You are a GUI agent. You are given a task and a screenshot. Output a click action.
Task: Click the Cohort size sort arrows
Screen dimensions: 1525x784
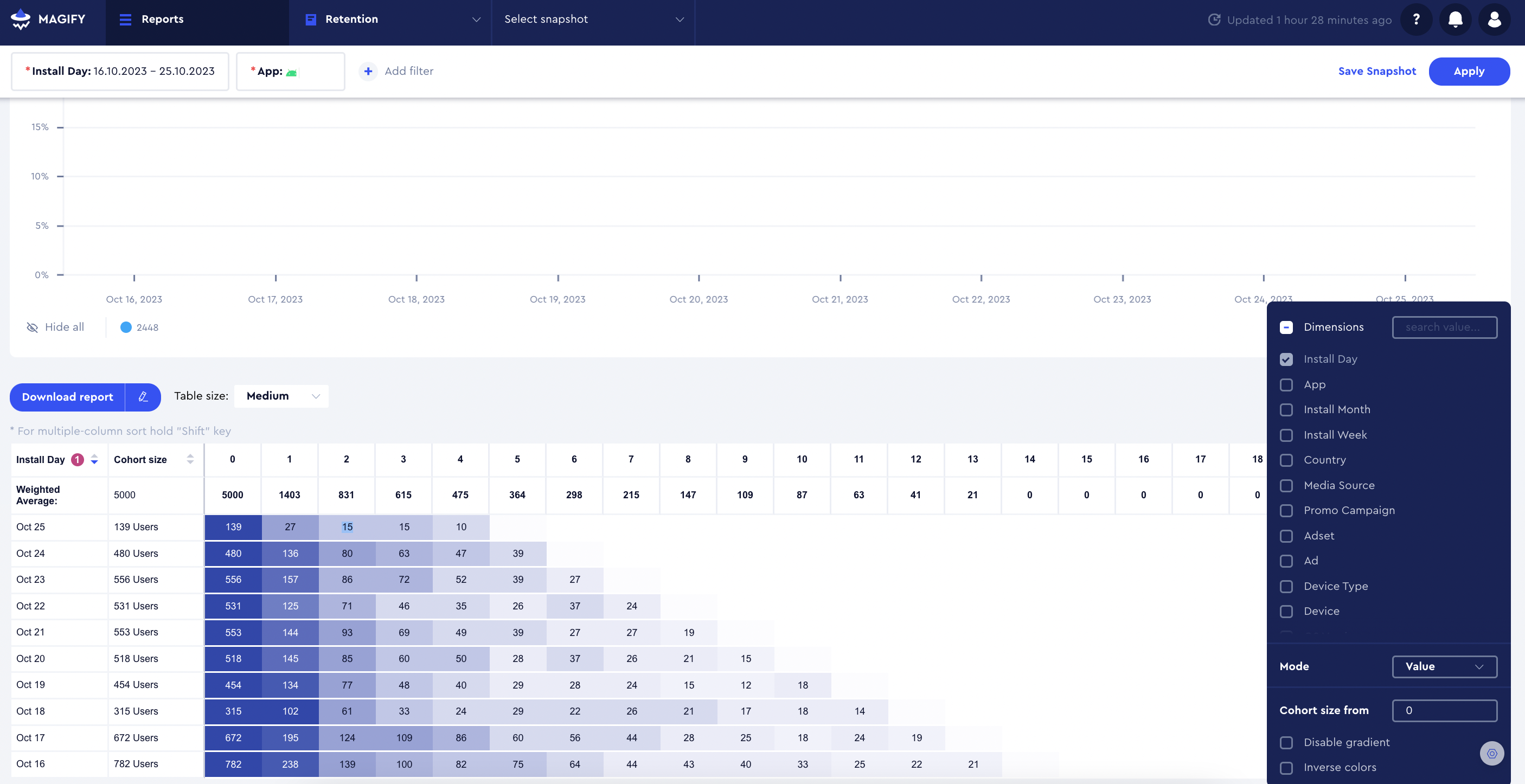tap(190, 459)
